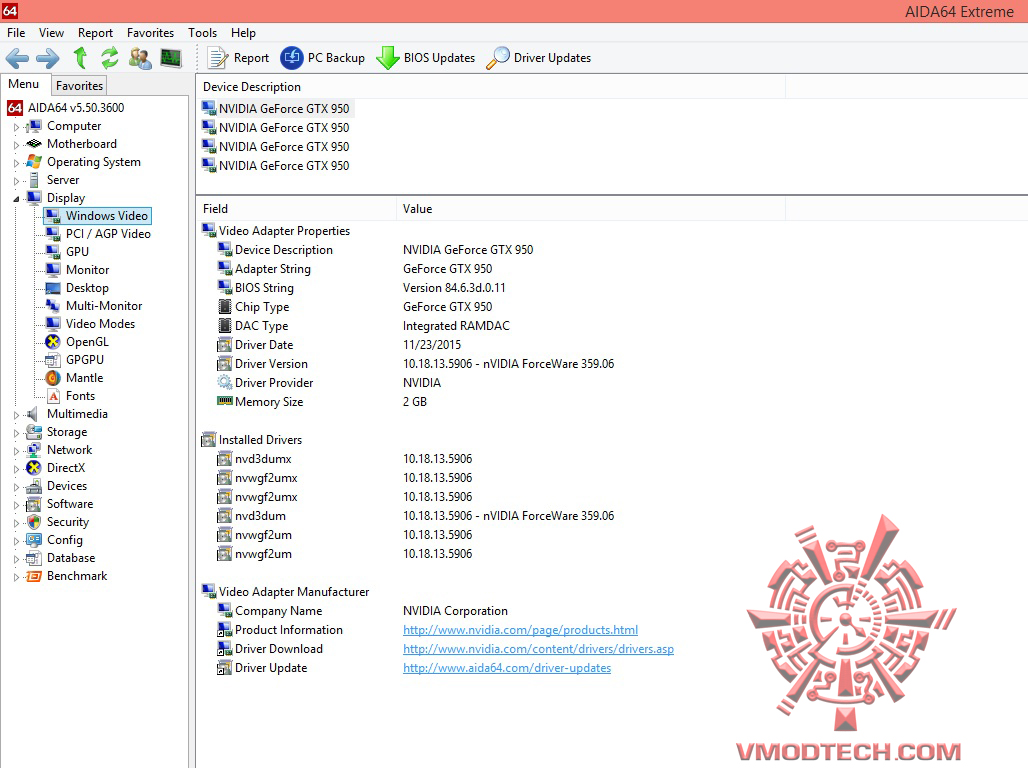Open the Help menu
This screenshot has height=768, width=1028.
(243, 33)
